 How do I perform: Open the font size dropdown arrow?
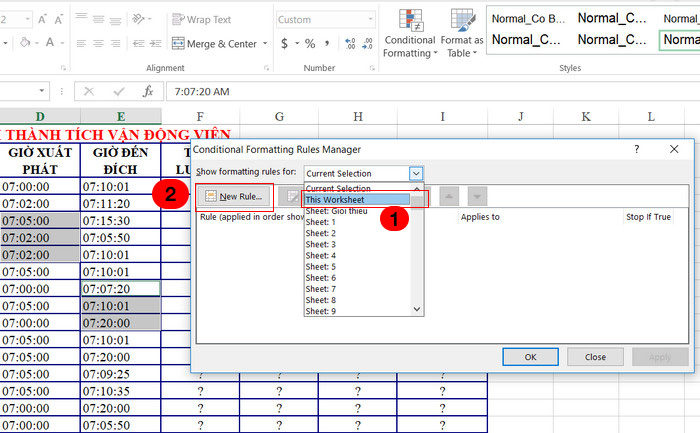coord(27,19)
